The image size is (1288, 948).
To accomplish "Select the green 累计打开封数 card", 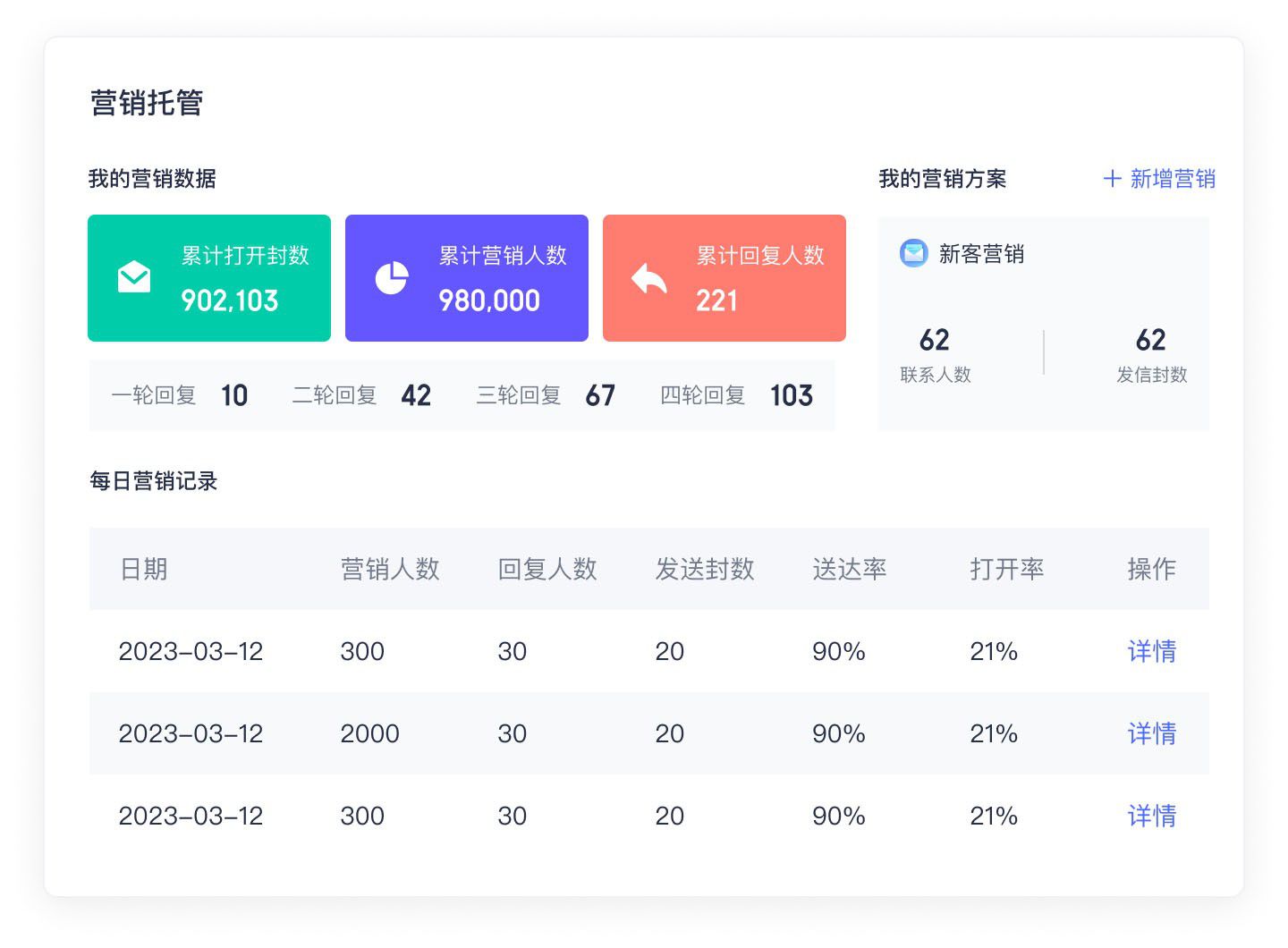I will pyautogui.click(x=208, y=277).
